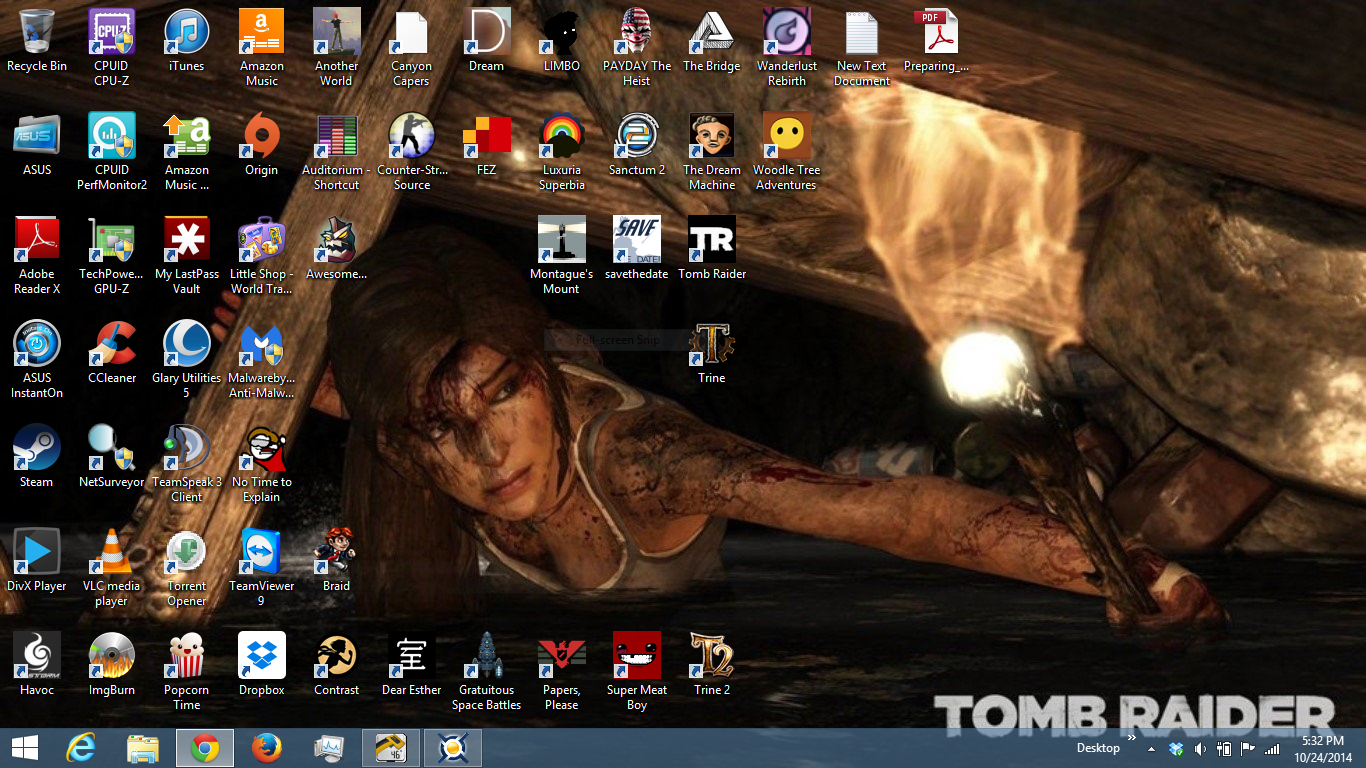Select Luxuria Superbia shortcut
The height and width of the screenshot is (768, 1366).
[562, 136]
